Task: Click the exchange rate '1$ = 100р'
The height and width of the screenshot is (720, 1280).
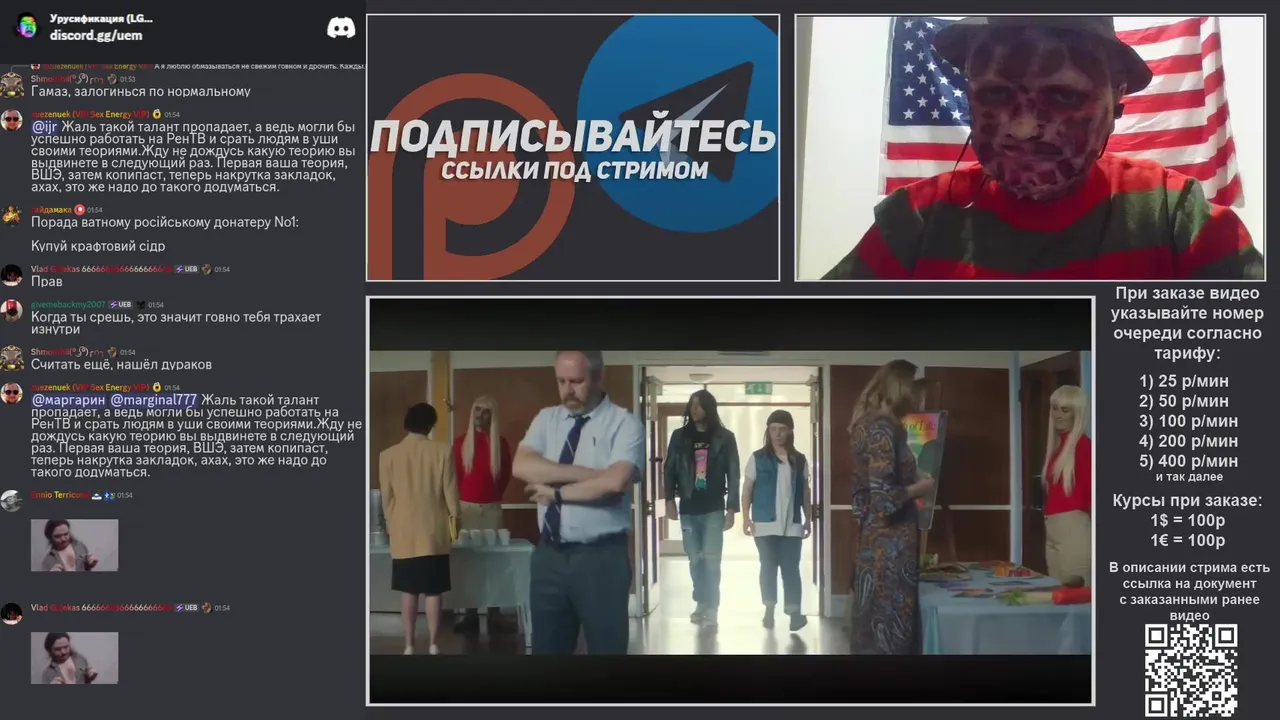Action: coord(1187,521)
